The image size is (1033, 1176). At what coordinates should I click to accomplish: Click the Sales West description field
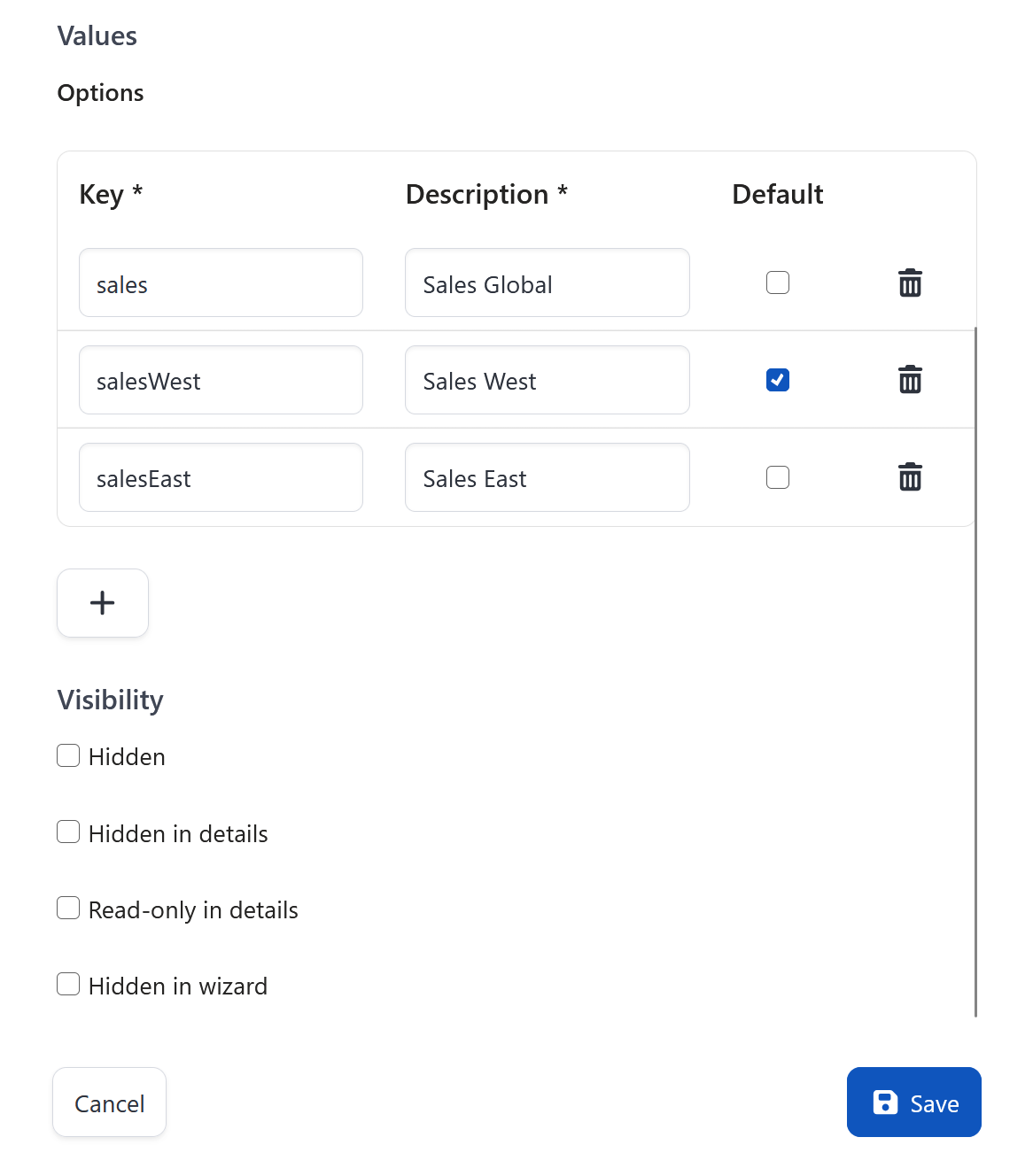pos(547,380)
